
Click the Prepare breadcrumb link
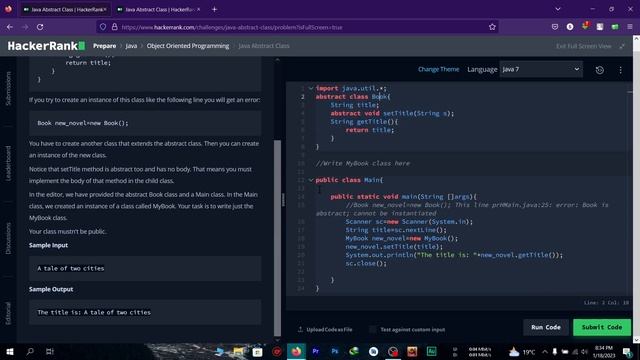[104, 46]
